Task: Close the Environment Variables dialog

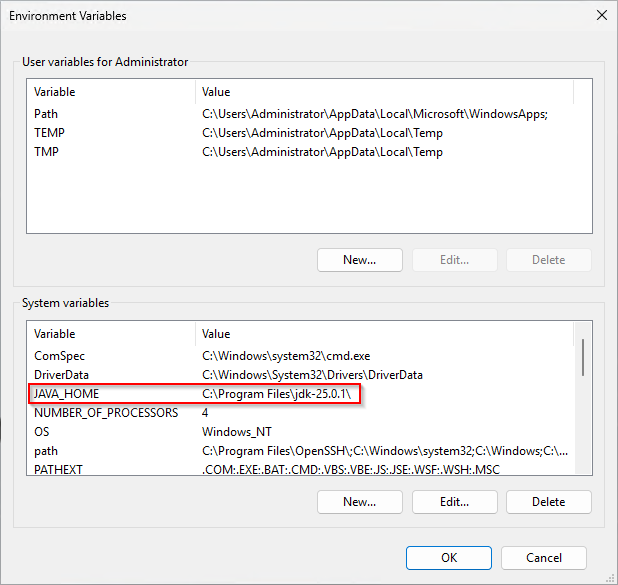Action: click(600, 16)
